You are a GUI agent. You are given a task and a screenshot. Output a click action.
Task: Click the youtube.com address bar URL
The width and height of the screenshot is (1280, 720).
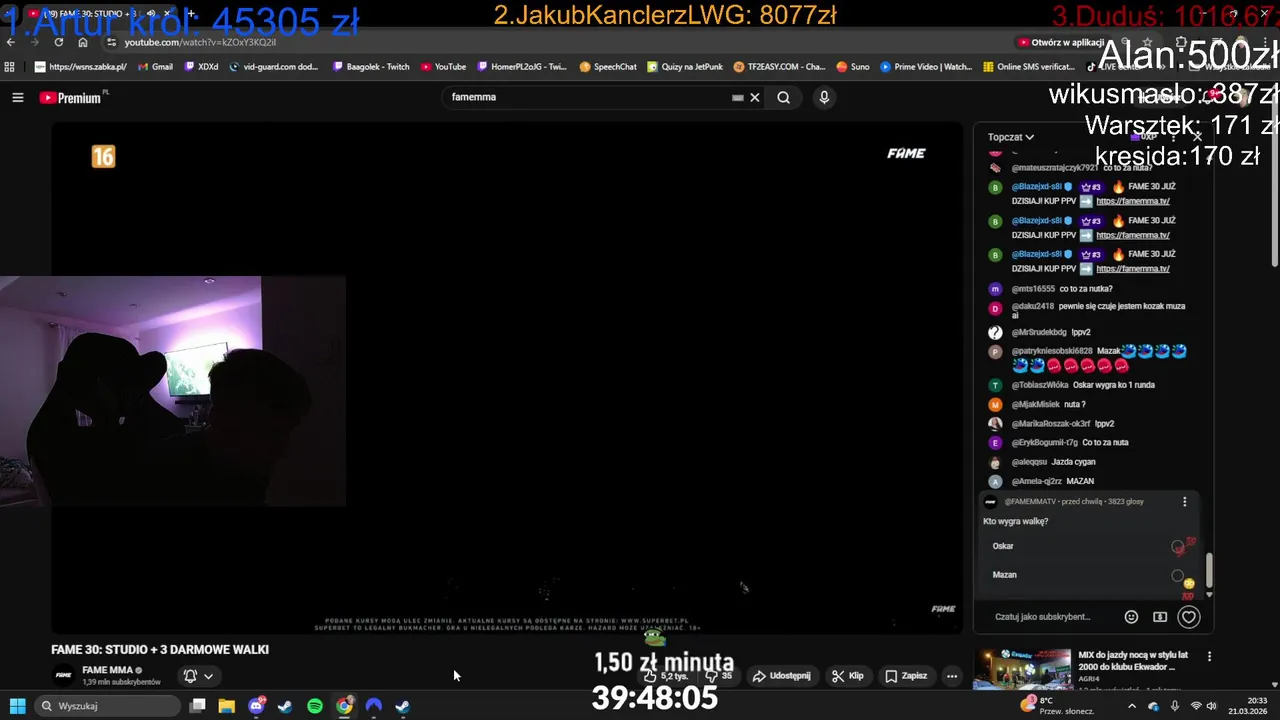pyautogui.click(x=200, y=42)
